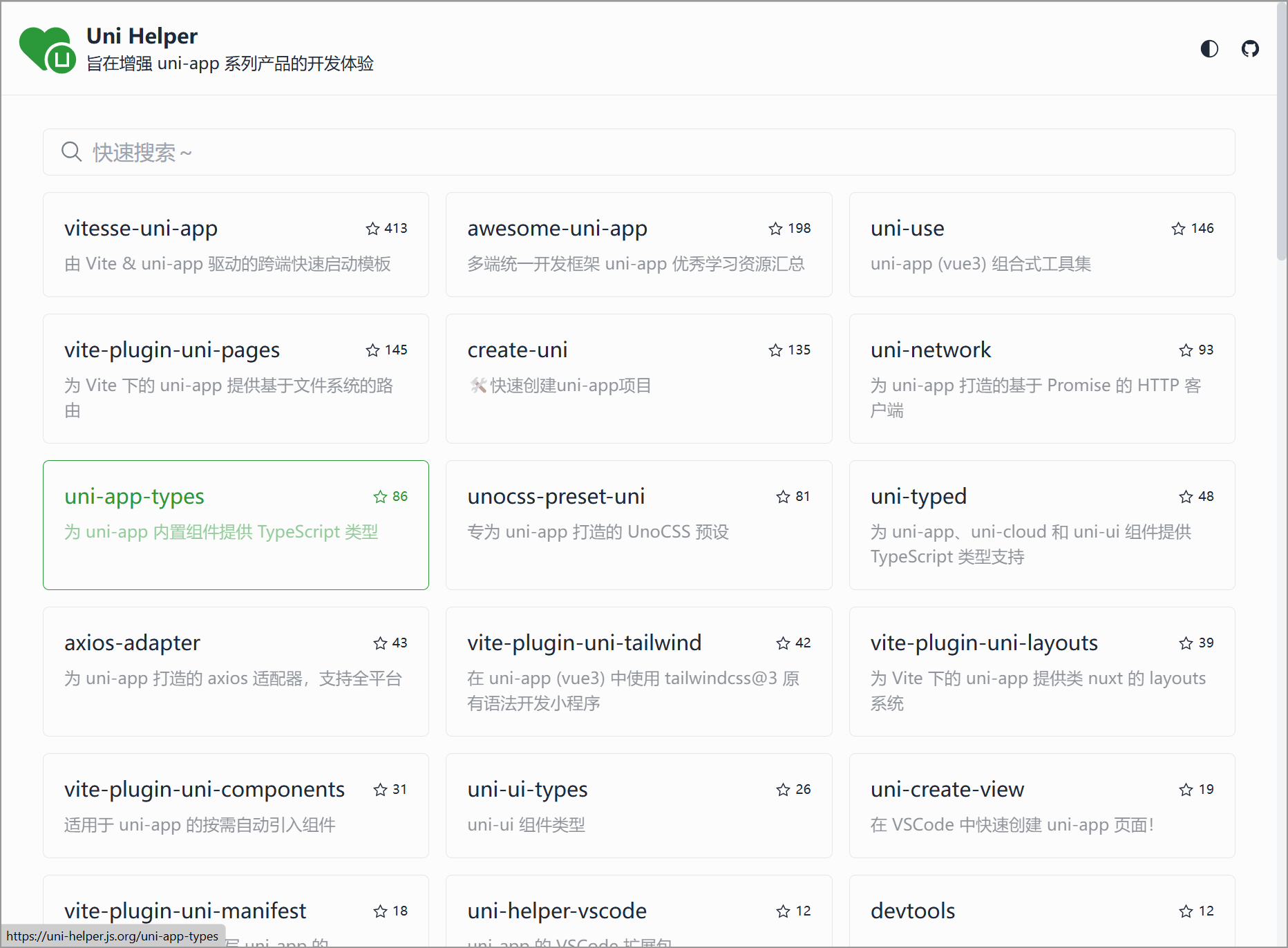Image resolution: width=1288 pixels, height=948 pixels.
Task: Open vite-plugin-uni-components project title
Action: [x=204, y=789]
